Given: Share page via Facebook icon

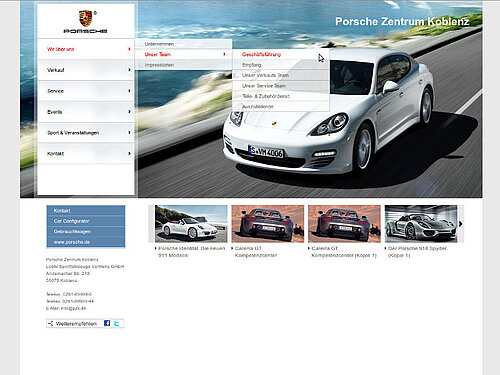Looking at the screenshot, I should click(107, 323).
